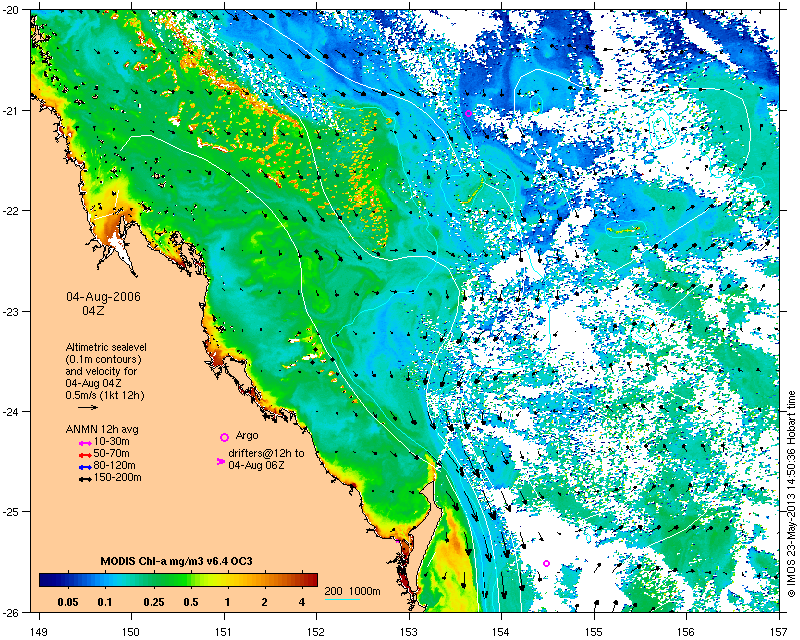Click the longitude axis label 155

(594, 632)
